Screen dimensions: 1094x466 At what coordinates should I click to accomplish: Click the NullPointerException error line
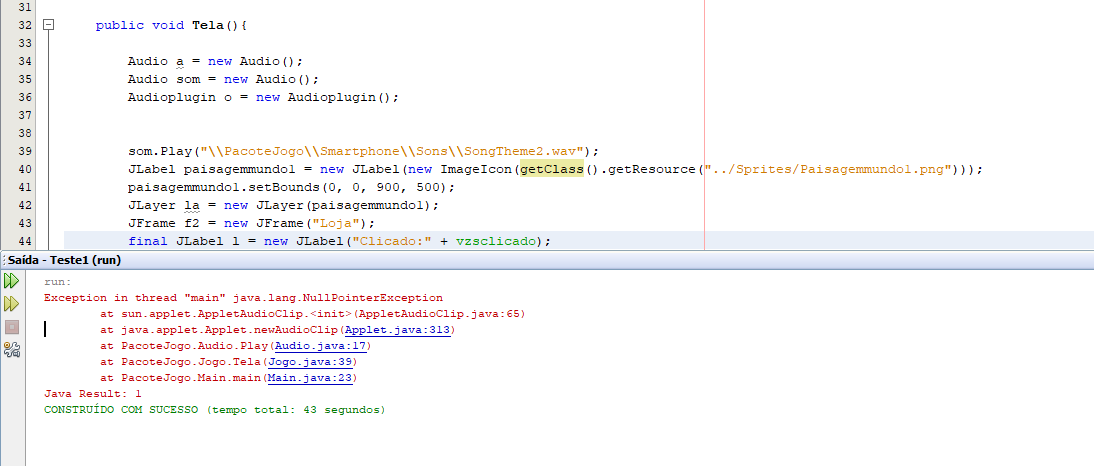click(243, 298)
